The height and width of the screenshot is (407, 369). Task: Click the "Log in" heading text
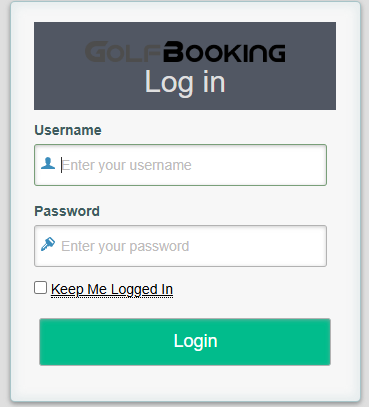pos(185,82)
